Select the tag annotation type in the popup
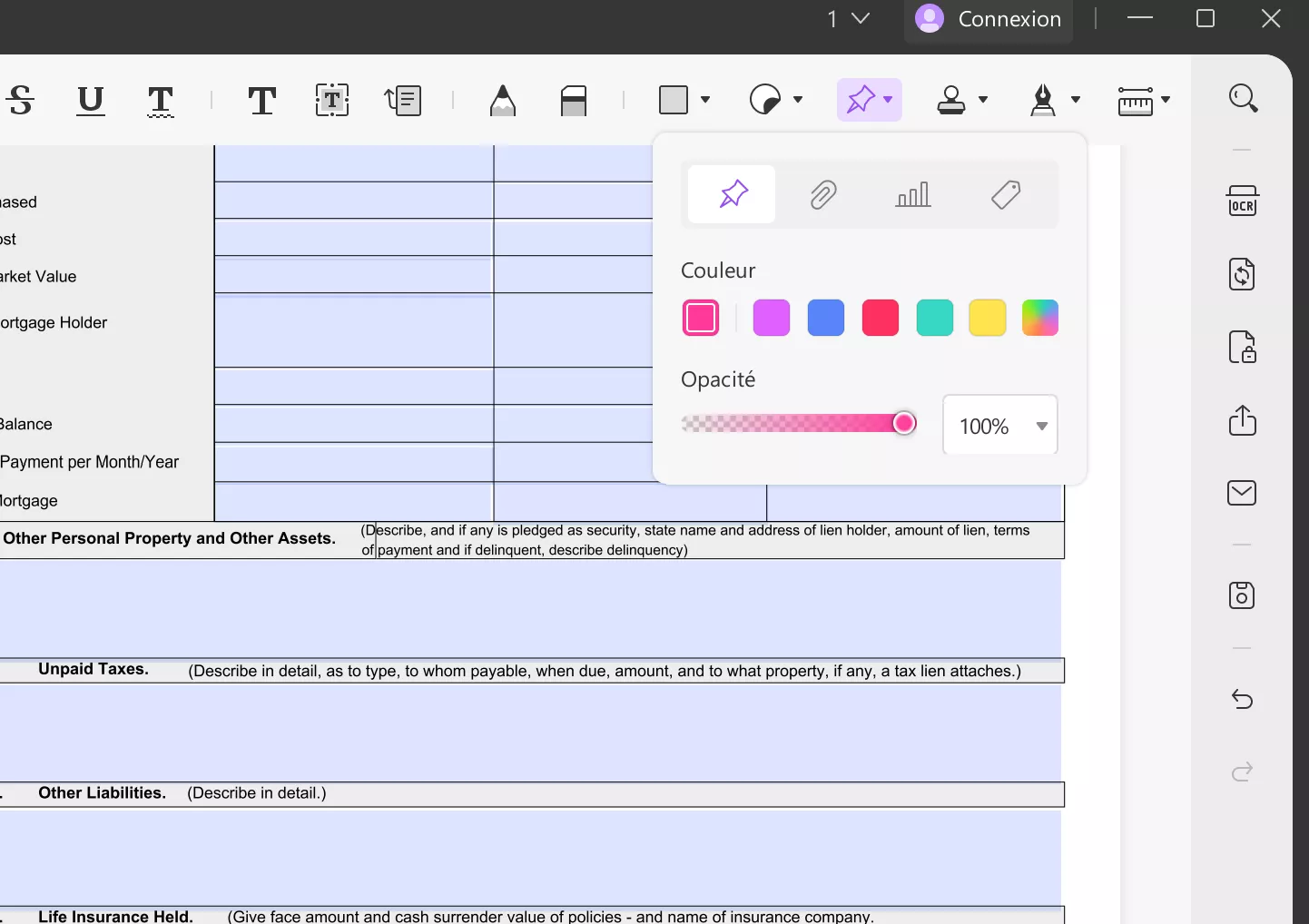This screenshot has width=1309, height=924. pos(1007,194)
